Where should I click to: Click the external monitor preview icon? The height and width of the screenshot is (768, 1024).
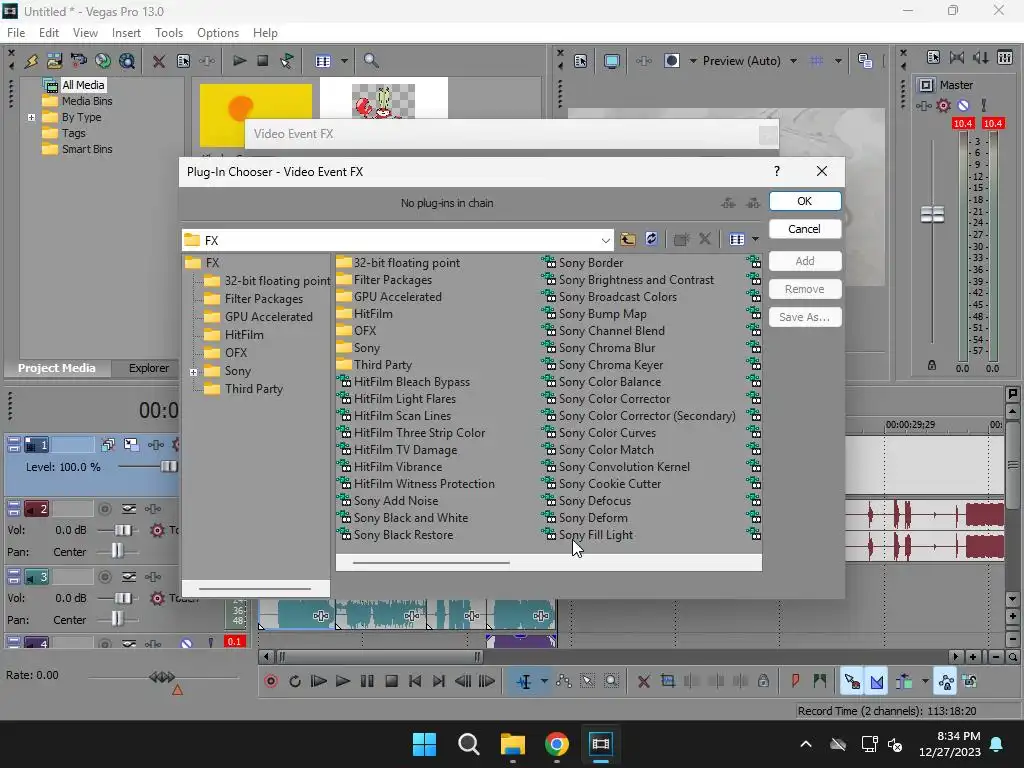pos(612,61)
